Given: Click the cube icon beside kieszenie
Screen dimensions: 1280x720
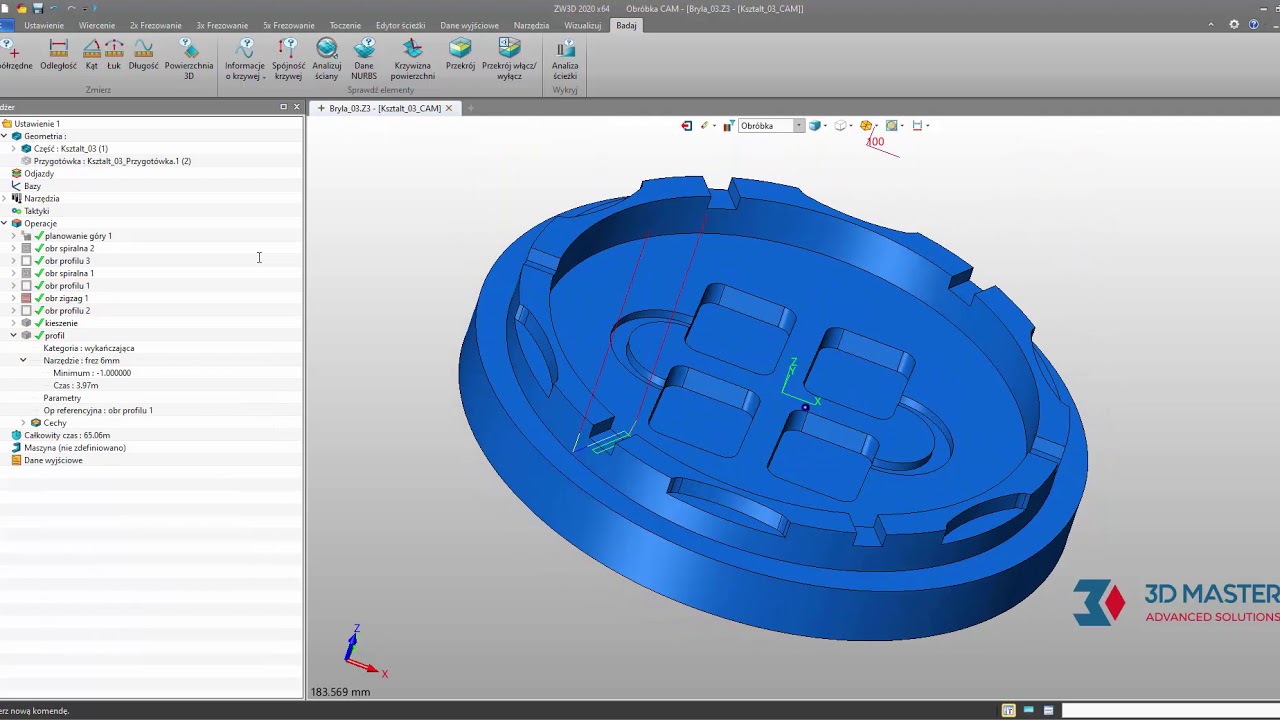Looking at the screenshot, I should point(27,324).
